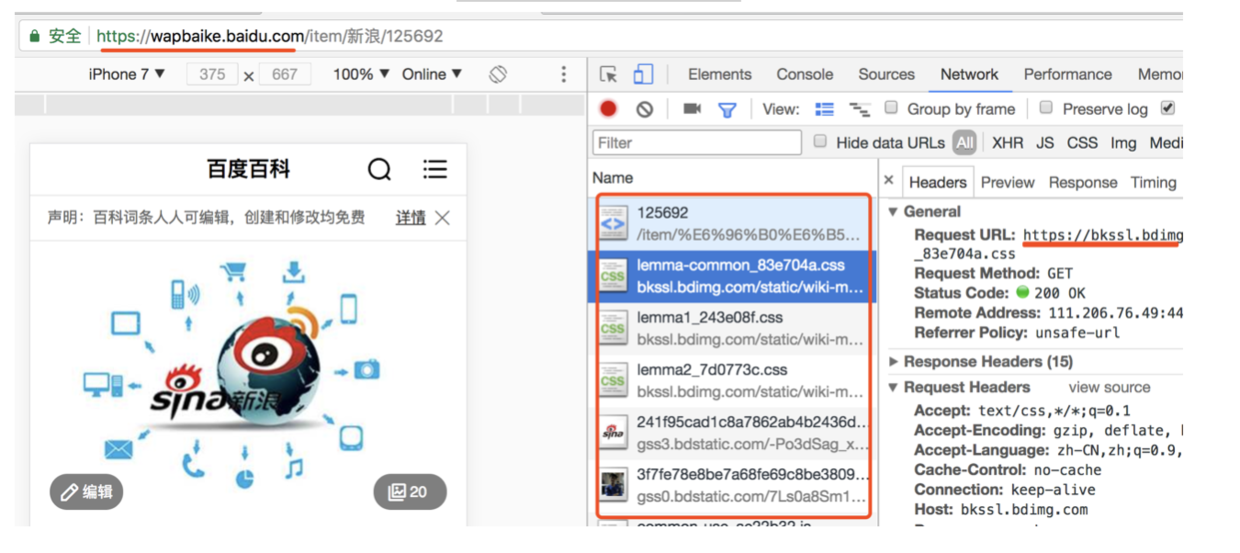Viewport: 1240px width, 553px height.
Task: Rotate the device with the rotate icon
Action: click(498, 74)
